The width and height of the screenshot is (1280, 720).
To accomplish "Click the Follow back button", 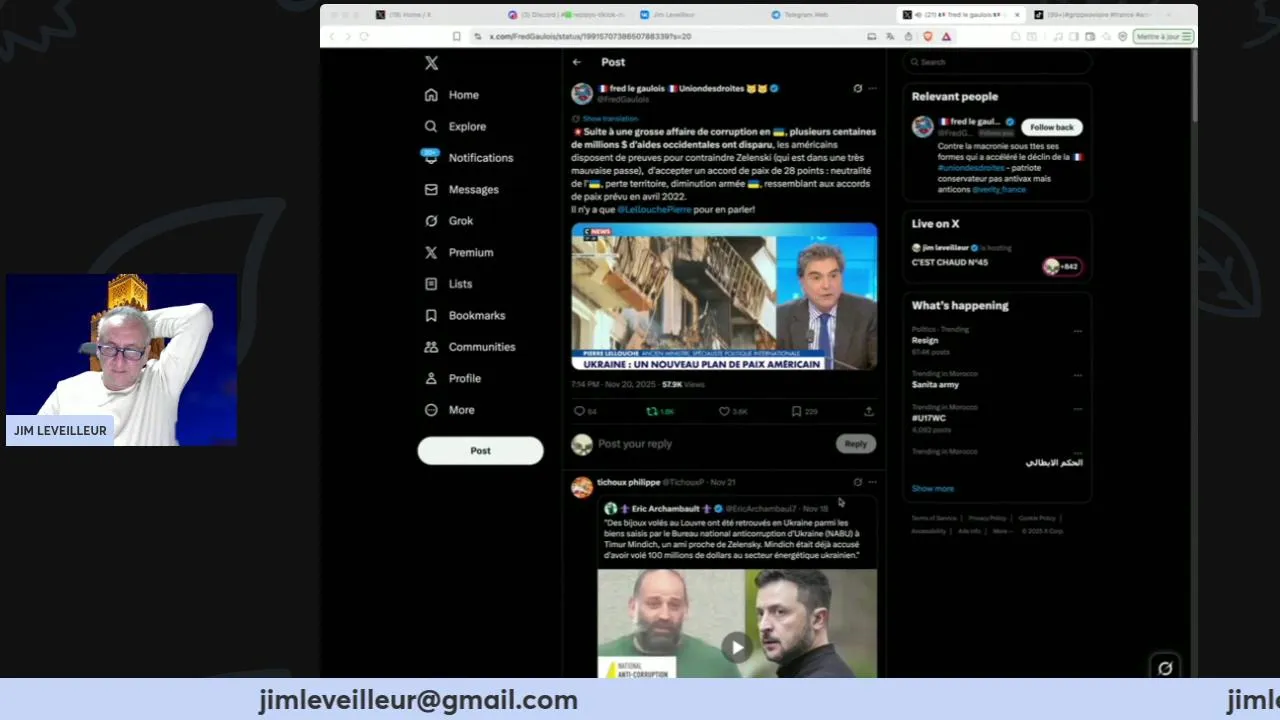I will click(x=1052, y=127).
